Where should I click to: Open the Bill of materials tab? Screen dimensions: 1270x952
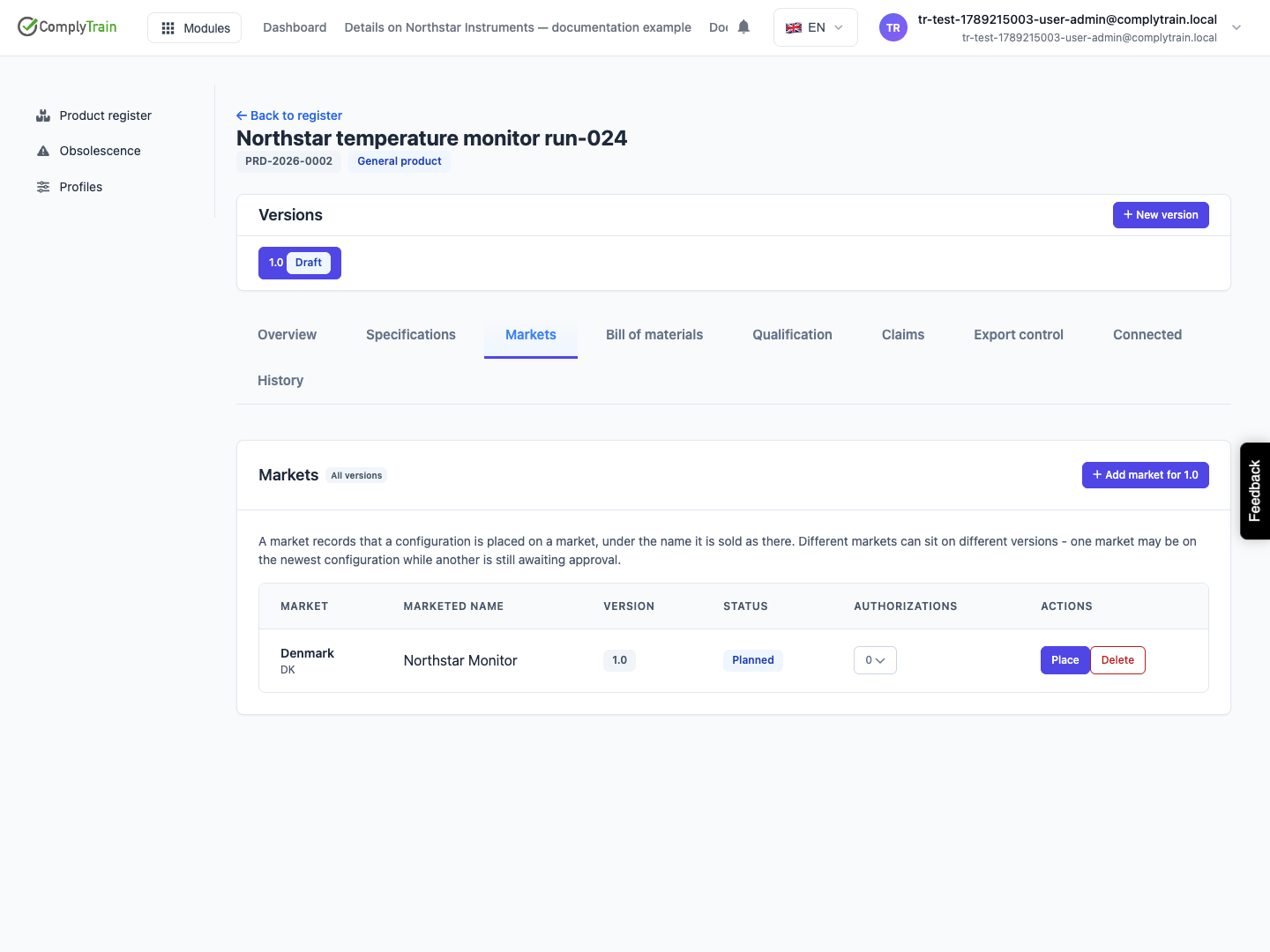[x=654, y=335]
